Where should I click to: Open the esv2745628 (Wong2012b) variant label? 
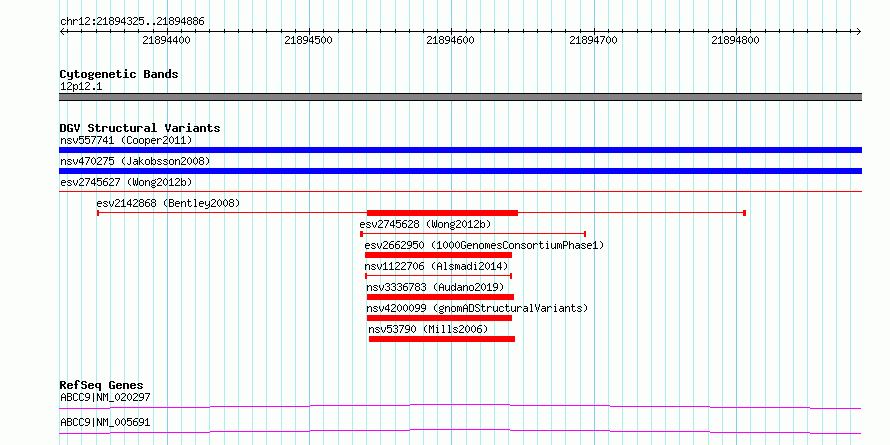click(425, 224)
